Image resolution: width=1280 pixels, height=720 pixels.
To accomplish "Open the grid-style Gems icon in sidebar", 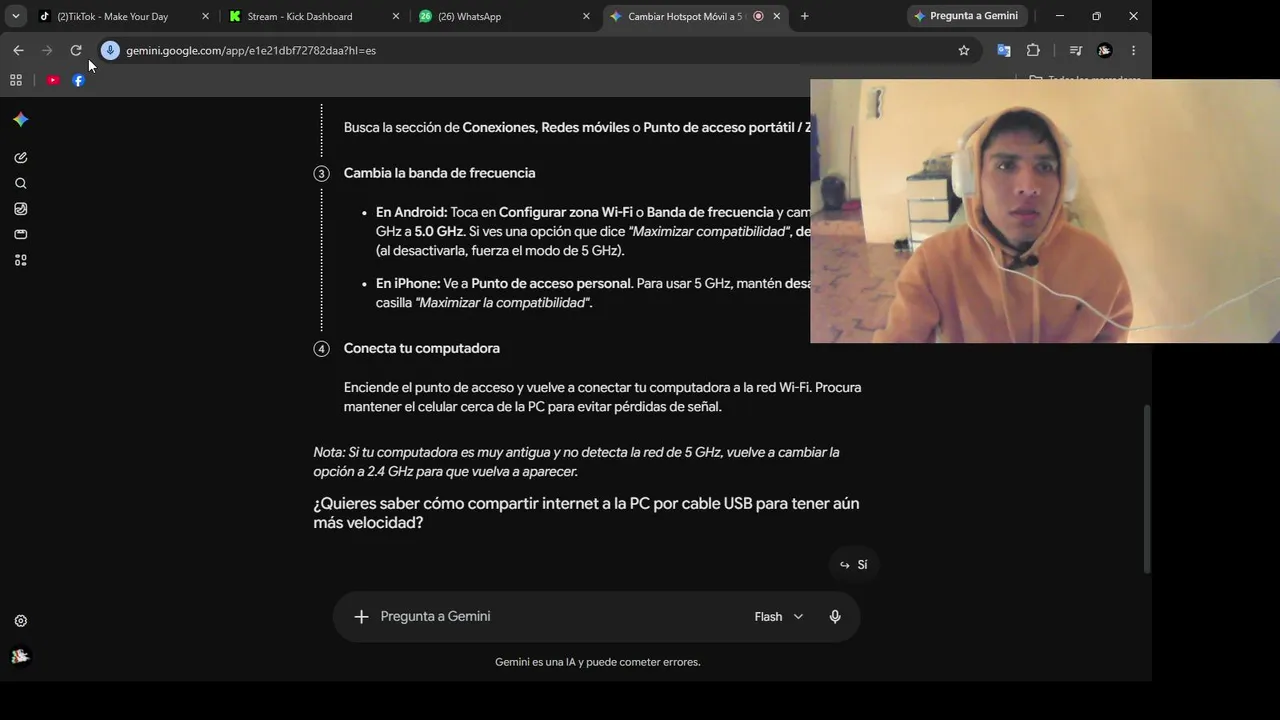I will pos(21,260).
